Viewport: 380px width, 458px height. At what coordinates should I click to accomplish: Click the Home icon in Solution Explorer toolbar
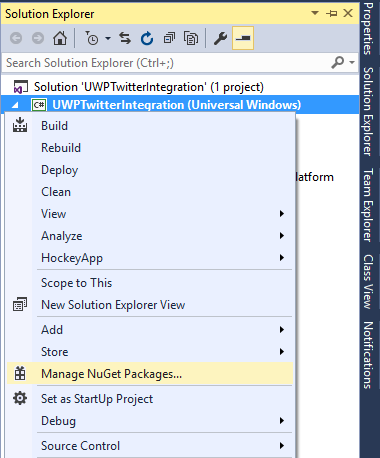tap(60, 38)
